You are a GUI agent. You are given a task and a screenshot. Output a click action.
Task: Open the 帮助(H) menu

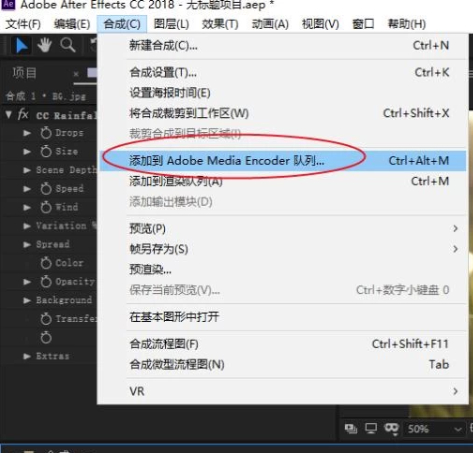[407, 24]
